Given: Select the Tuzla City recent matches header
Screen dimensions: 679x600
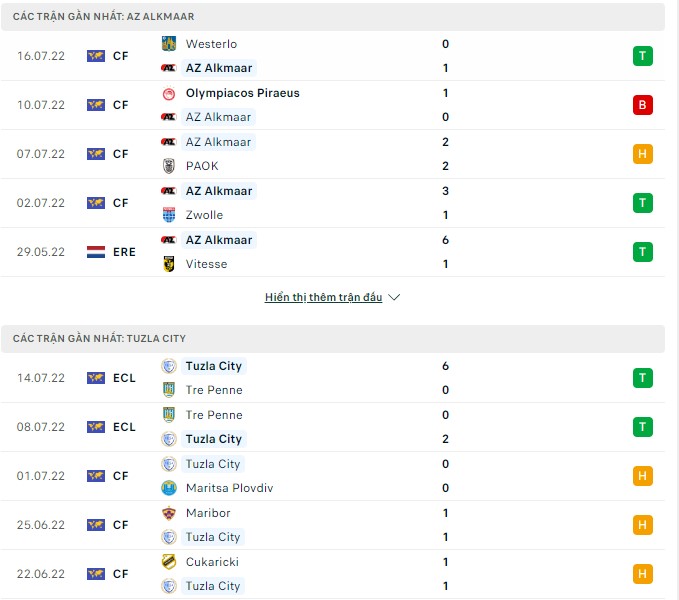Looking at the screenshot, I should point(99,339).
